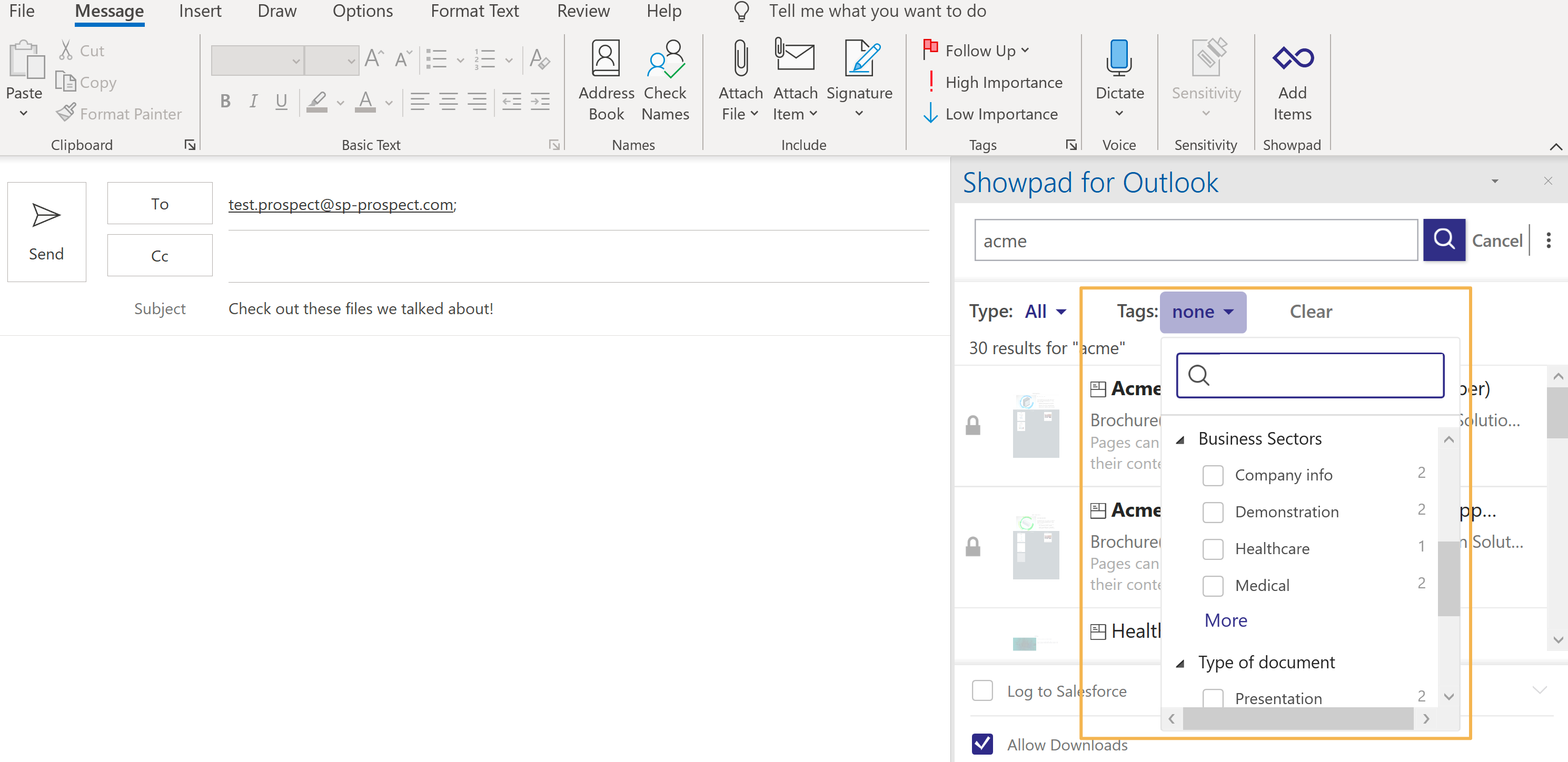Show More business sector tags
Viewport: 1568px width, 762px height.
click(1225, 620)
